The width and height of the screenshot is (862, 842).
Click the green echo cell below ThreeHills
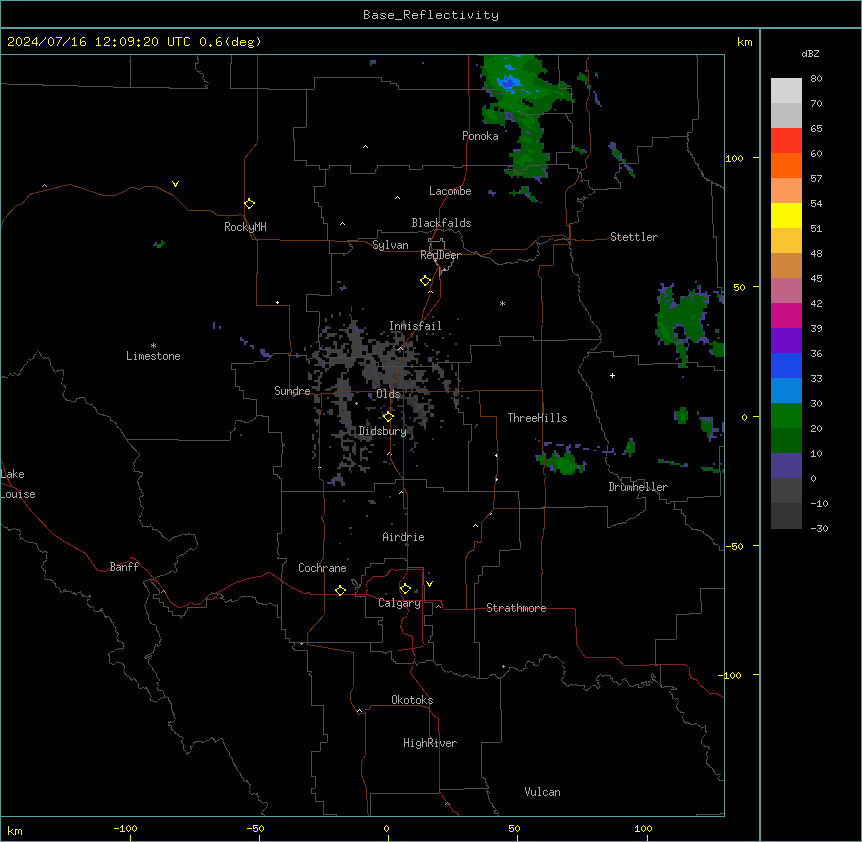562,462
